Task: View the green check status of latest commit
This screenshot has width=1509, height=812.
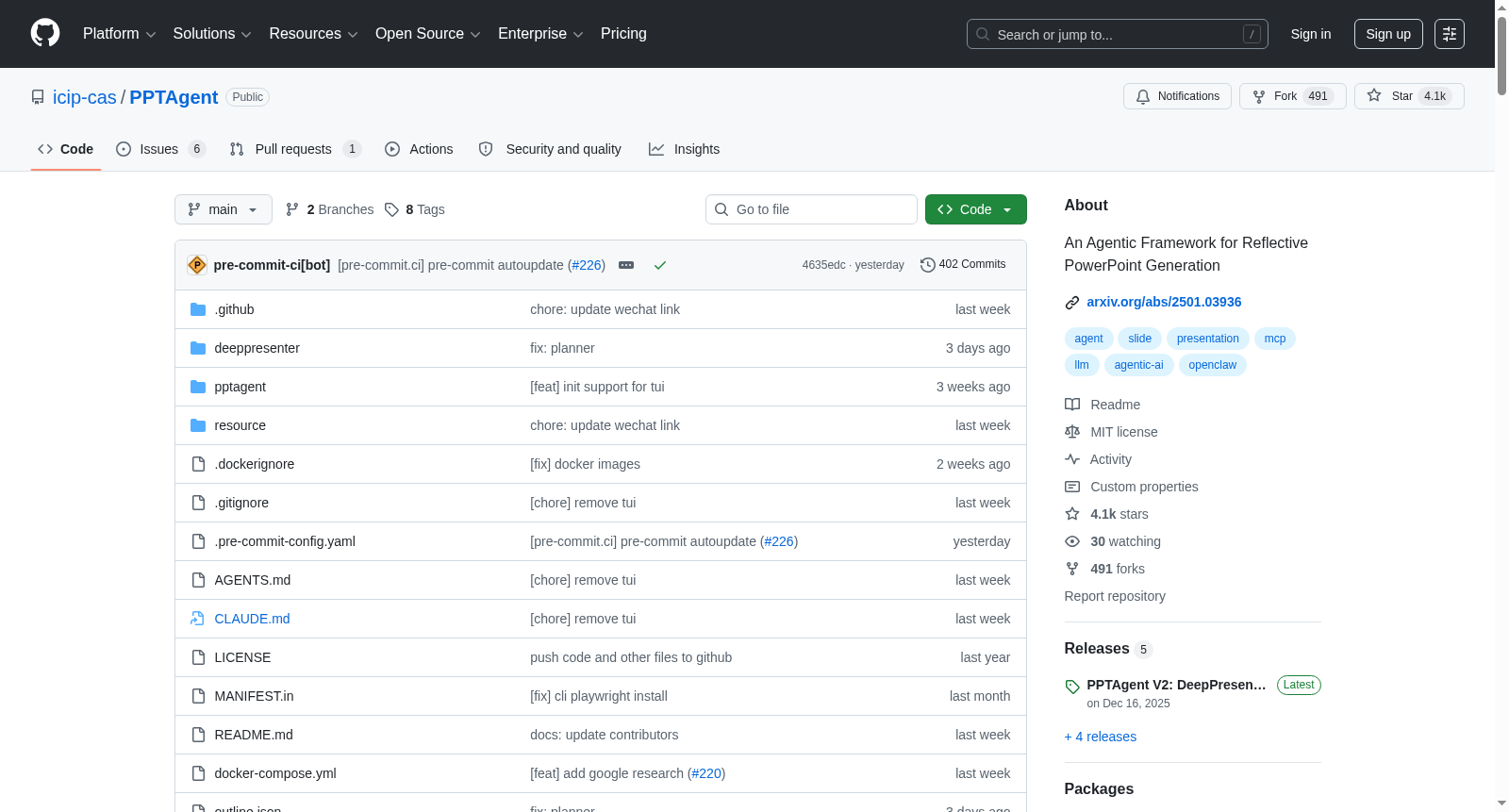Action: pyautogui.click(x=660, y=265)
